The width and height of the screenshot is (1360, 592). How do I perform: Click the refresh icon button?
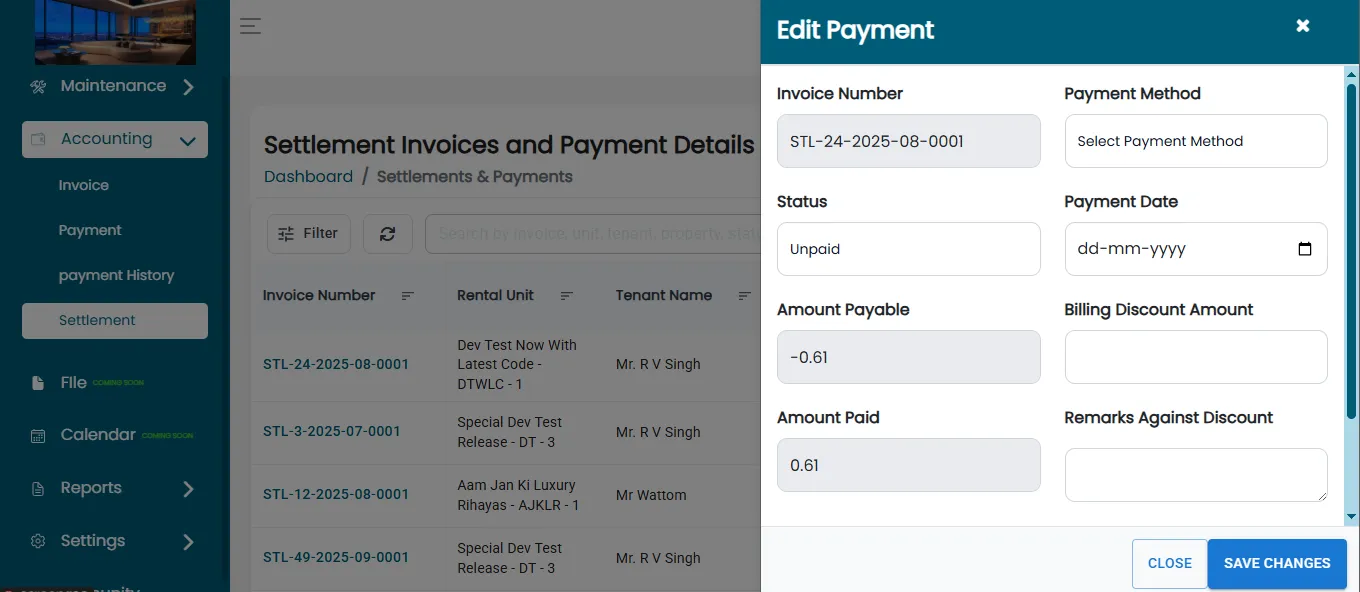point(388,234)
